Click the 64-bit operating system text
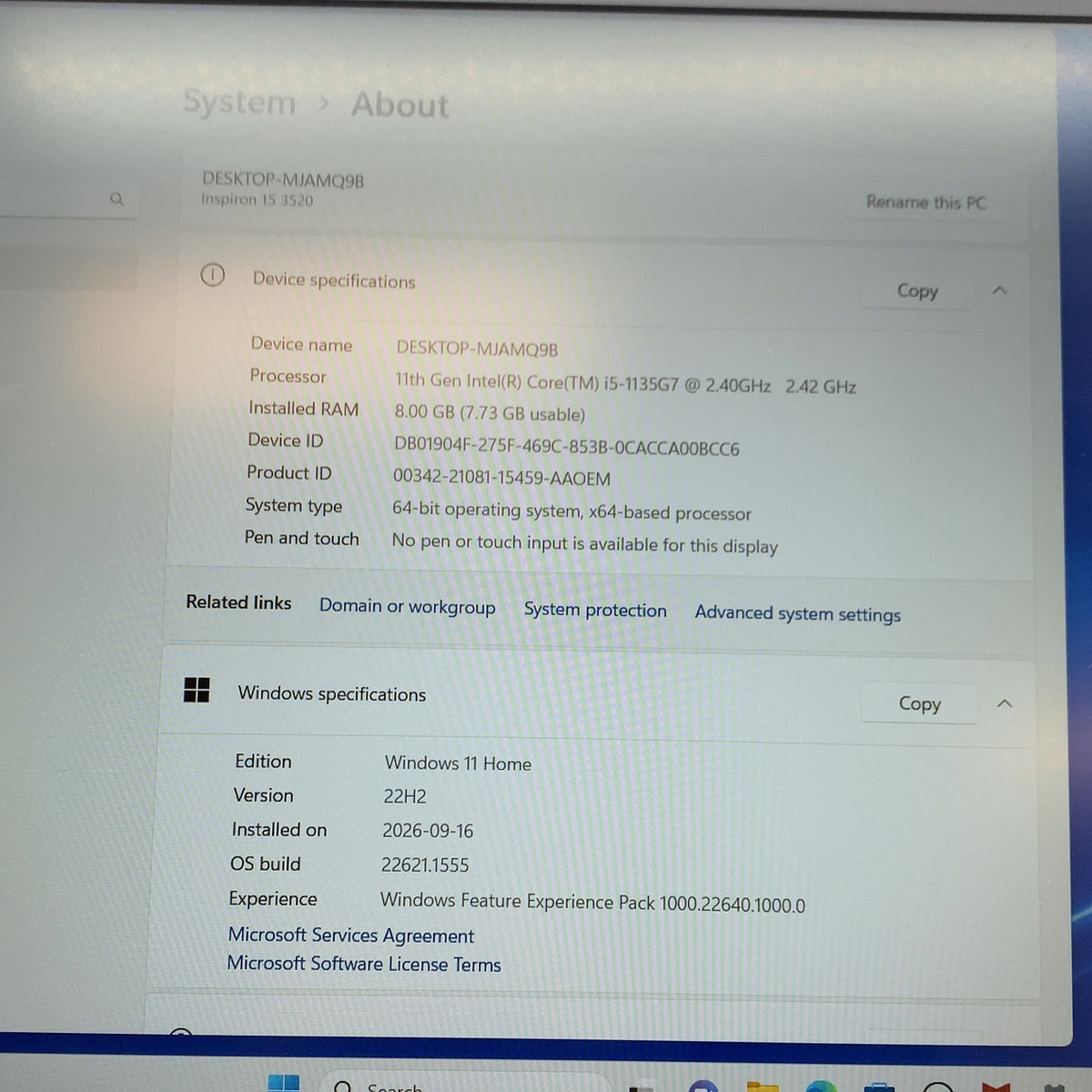 571,511
